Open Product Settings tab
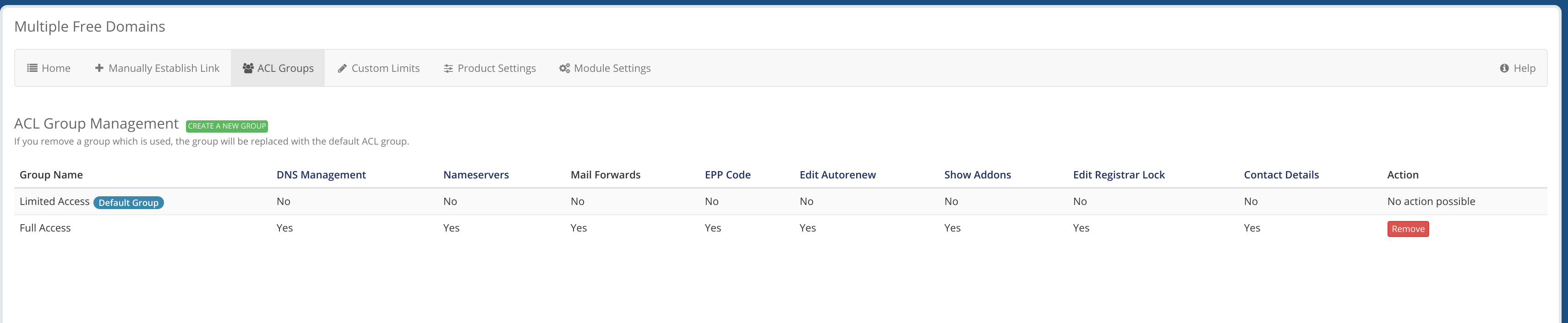Image resolution: width=1568 pixels, height=323 pixels. pyautogui.click(x=490, y=68)
